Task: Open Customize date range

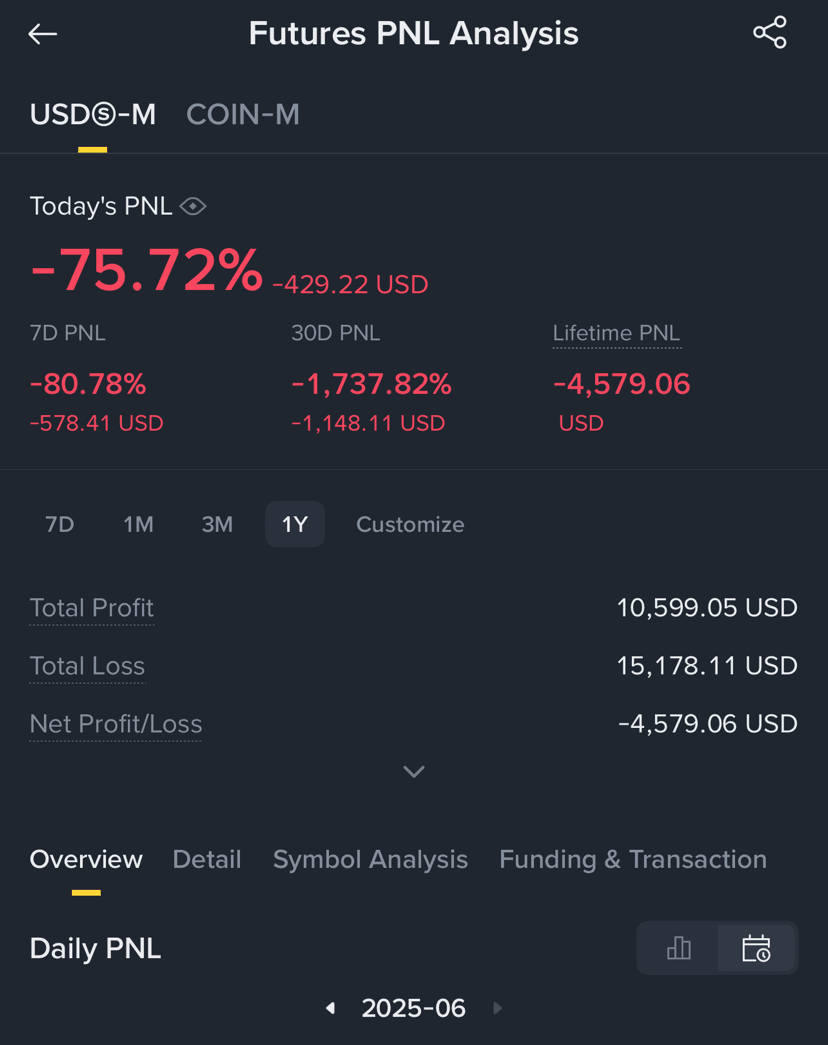Action: coord(410,524)
